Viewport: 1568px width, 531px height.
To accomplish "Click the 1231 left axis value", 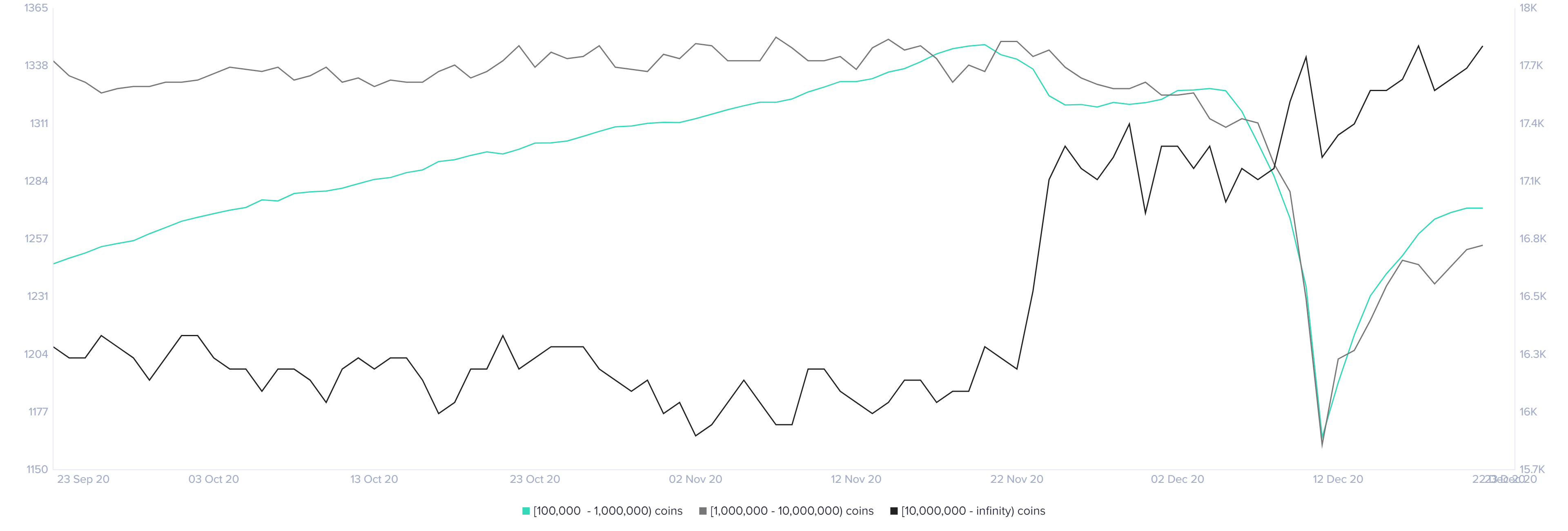I will pos(37,297).
